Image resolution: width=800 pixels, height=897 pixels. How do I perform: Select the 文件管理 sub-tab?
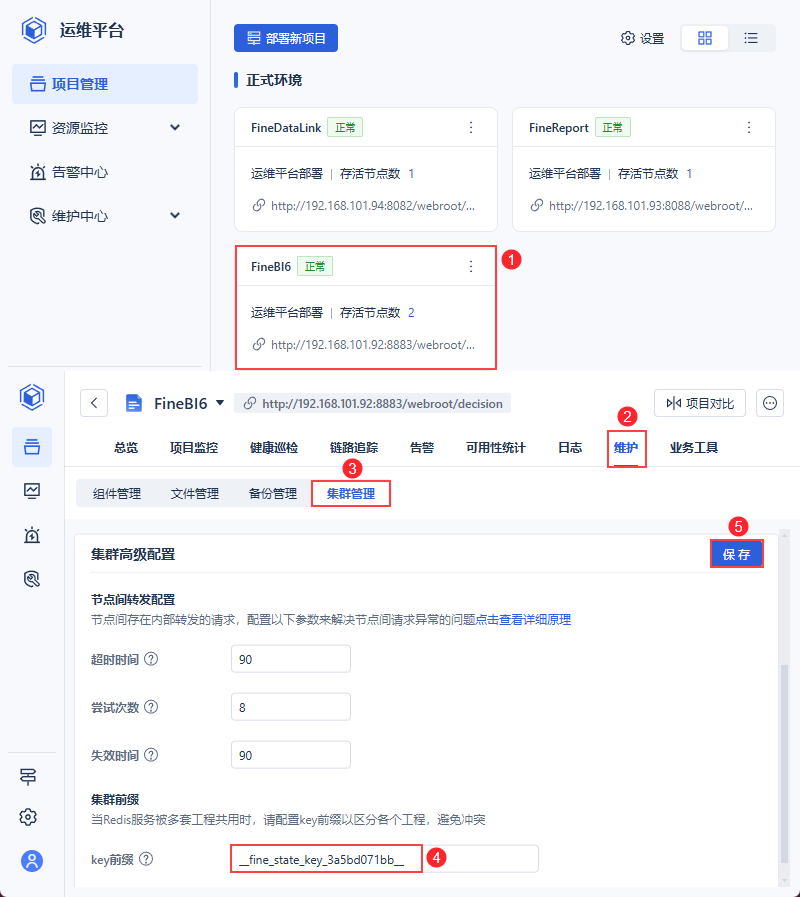coord(195,494)
